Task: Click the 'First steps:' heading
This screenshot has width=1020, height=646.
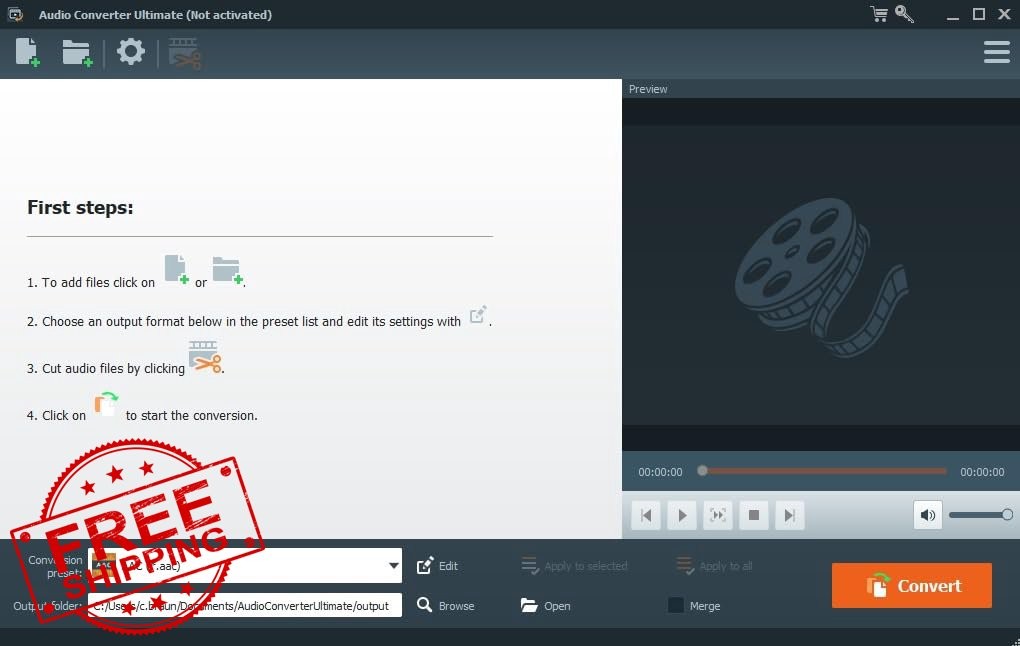Action: pyautogui.click(x=80, y=208)
